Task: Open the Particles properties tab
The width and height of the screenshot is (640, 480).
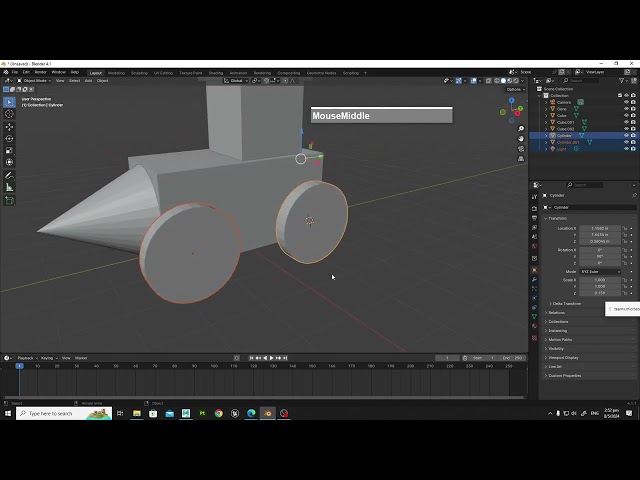Action: point(534,289)
